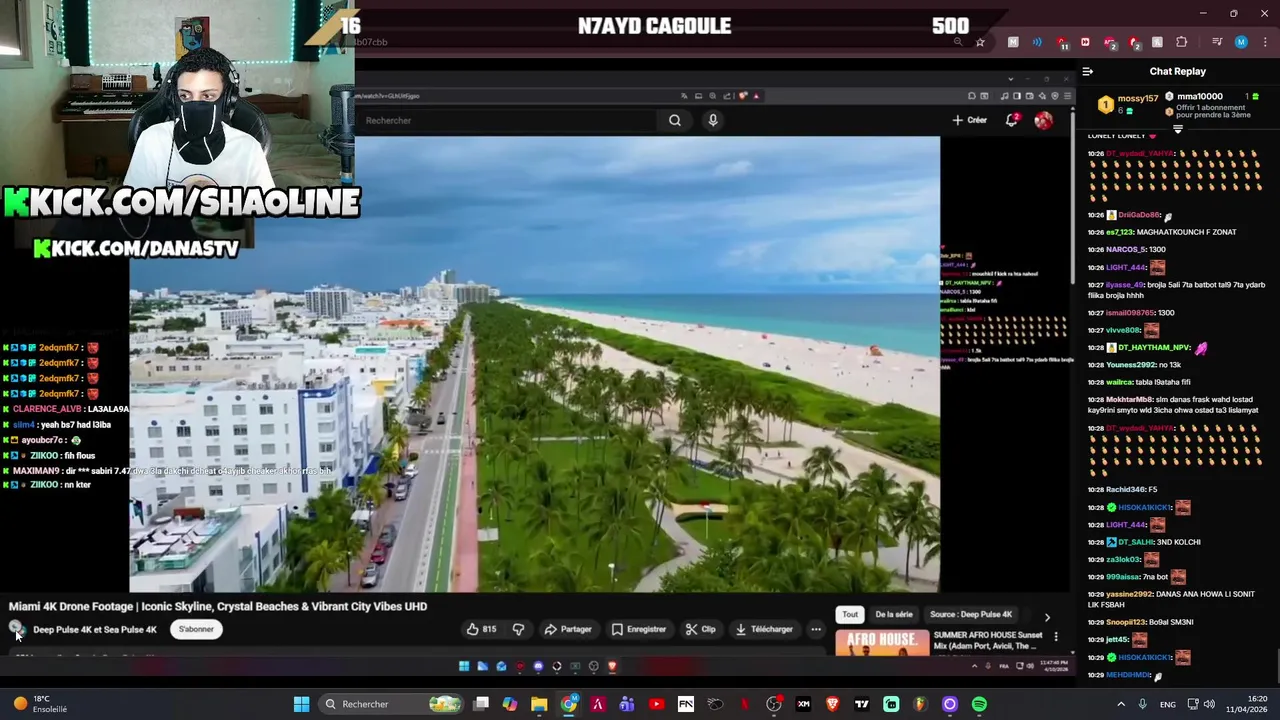
Task: Activate YouTube voice search microphone
Action: tap(713, 120)
